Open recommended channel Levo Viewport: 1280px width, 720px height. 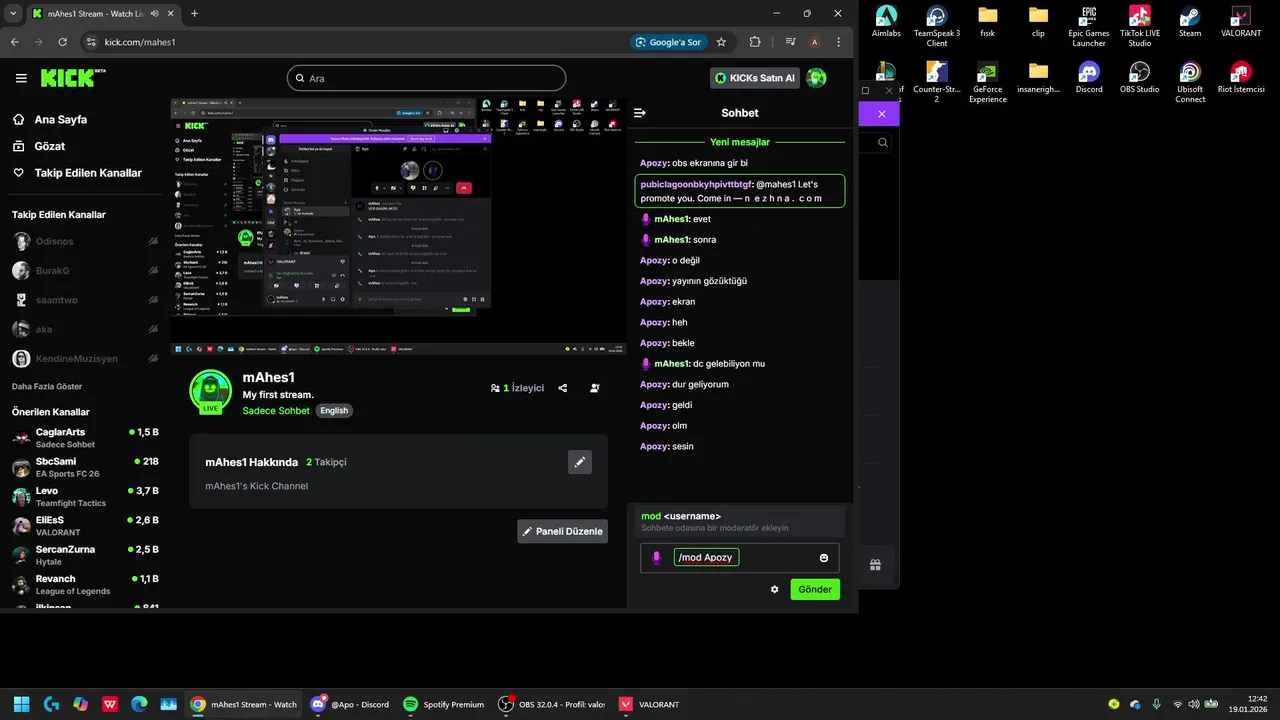pyautogui.click(x=85, y=497)
